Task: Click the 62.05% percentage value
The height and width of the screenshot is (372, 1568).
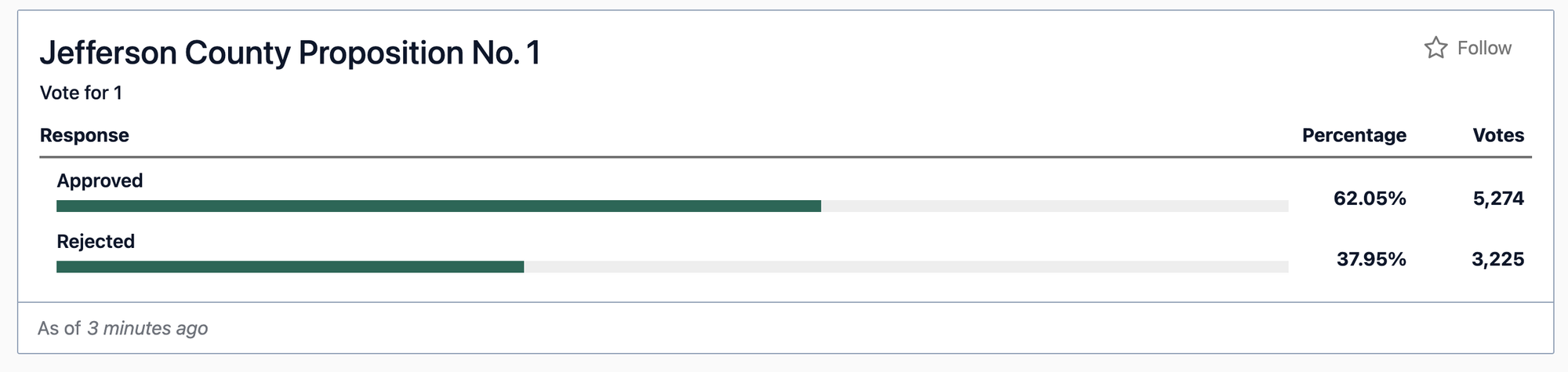Action: tap(1370, 199)
